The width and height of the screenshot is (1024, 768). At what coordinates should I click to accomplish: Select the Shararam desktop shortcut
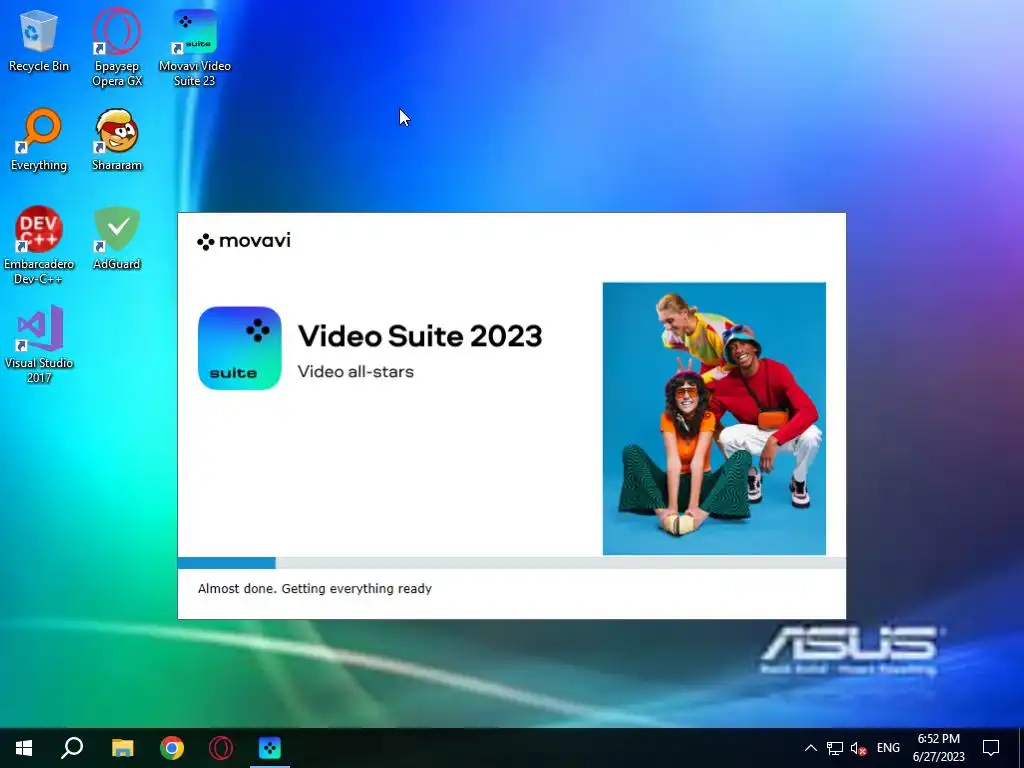click(x=117, y=140)
